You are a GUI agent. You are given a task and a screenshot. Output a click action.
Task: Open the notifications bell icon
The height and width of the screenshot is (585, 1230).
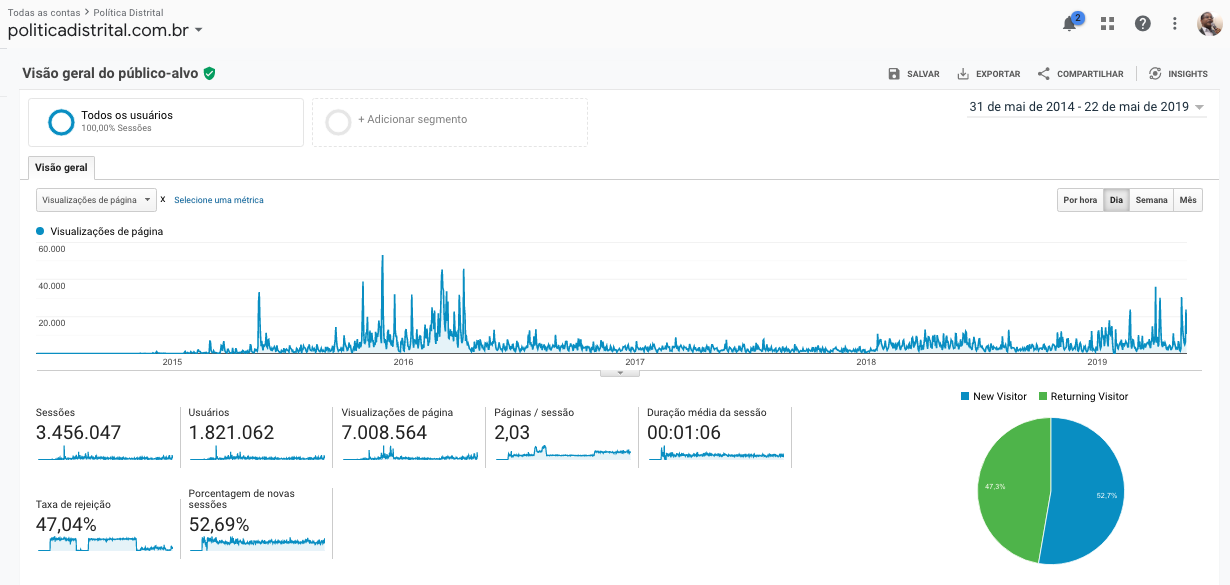tap(1070, 24)
